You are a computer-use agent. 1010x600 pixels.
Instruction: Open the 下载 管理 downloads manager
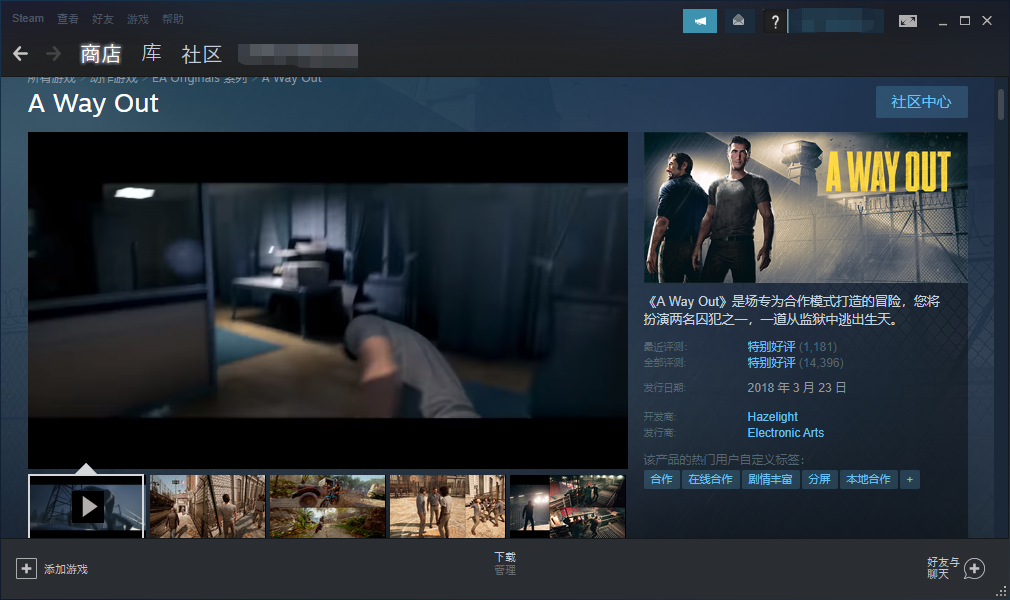pyautogui.click(x=505, y=563)
